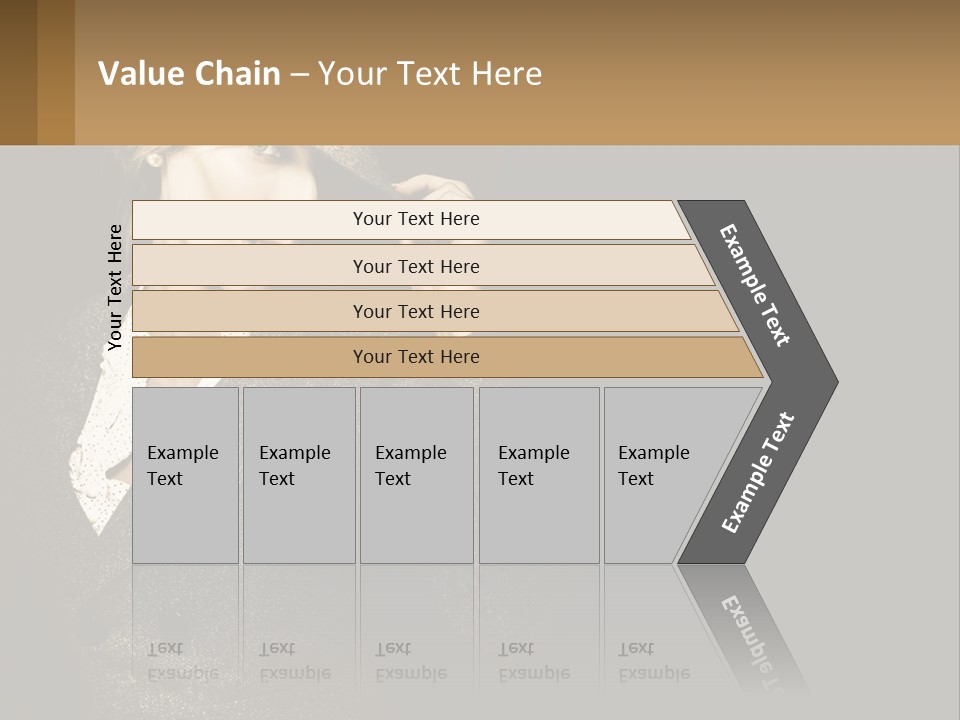
Task: Click the woman's eye in the background photo
Action: coord(263,152)
